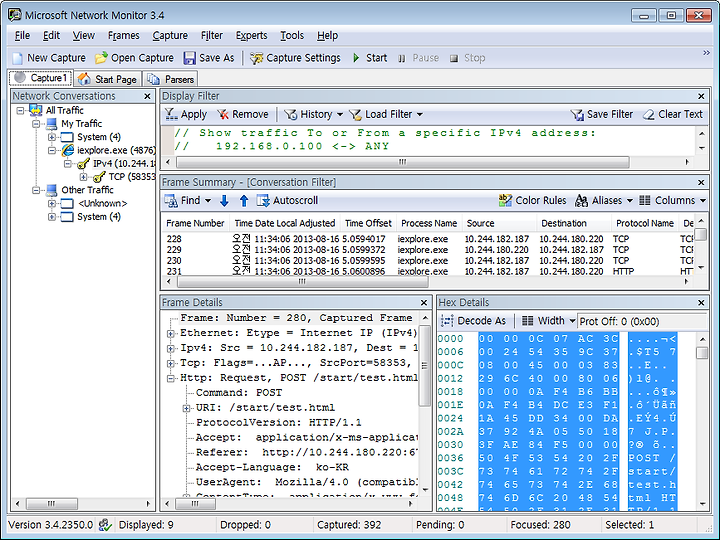Expand the toolbar overflow chevron
This screenshot has width=720, height=540.
[706, 53]
